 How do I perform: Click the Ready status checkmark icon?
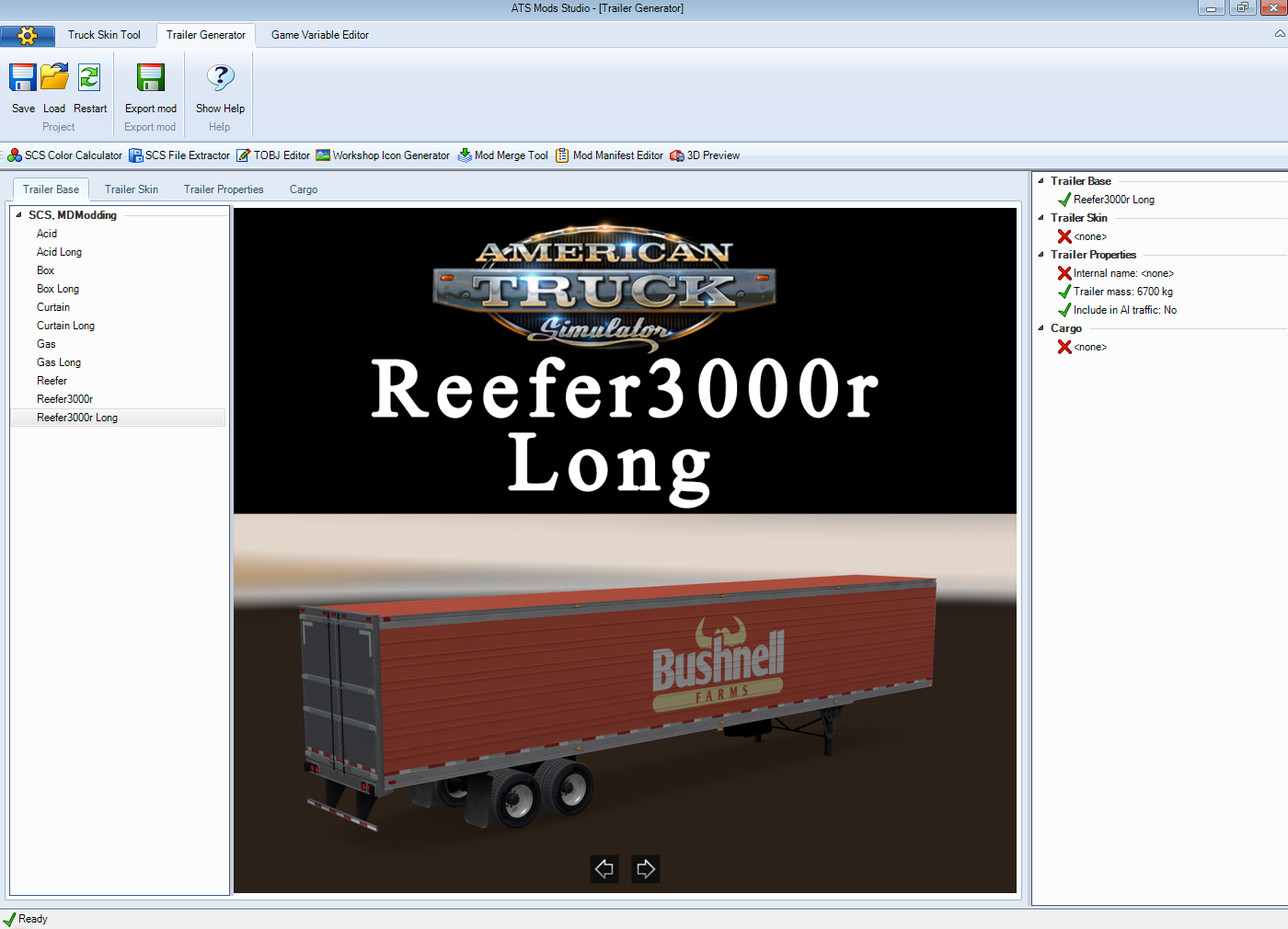(9, 919)
